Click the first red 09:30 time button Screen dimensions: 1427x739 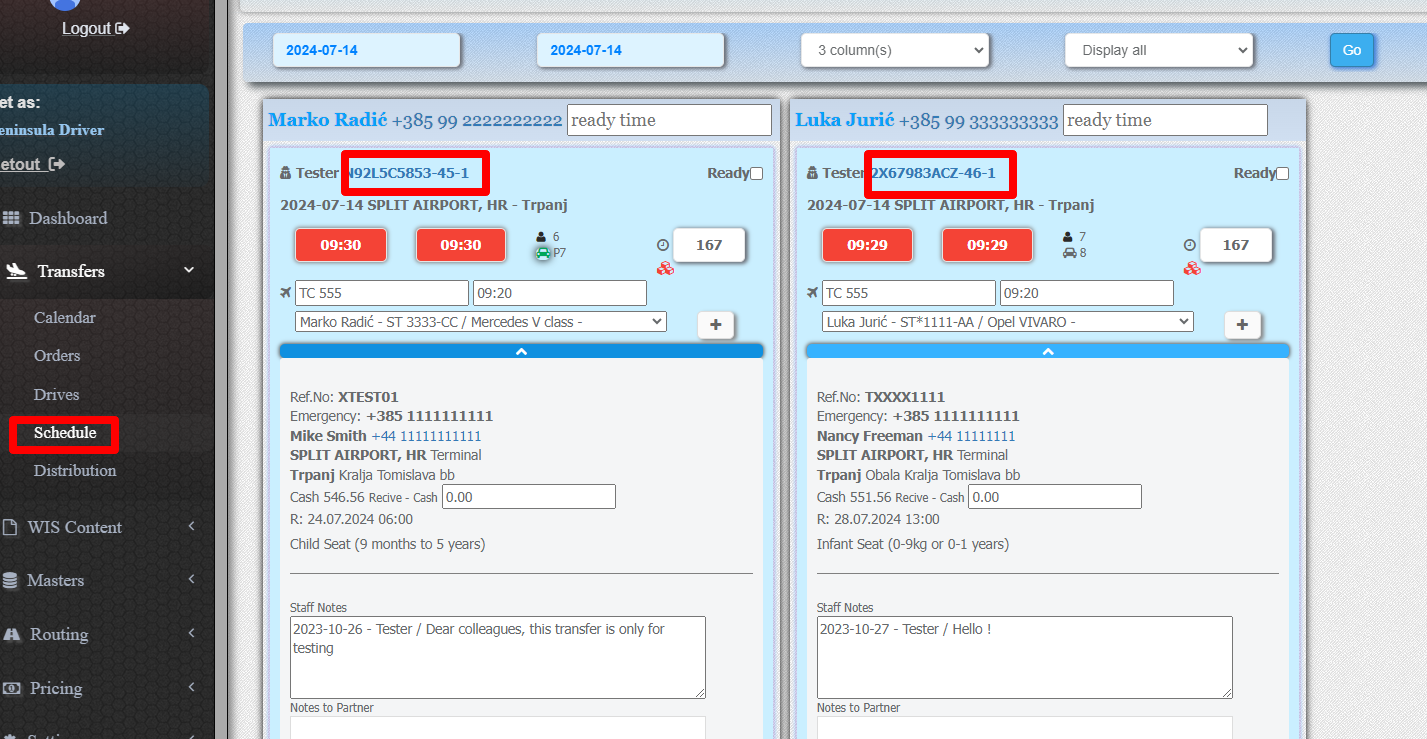coord(340,245)
